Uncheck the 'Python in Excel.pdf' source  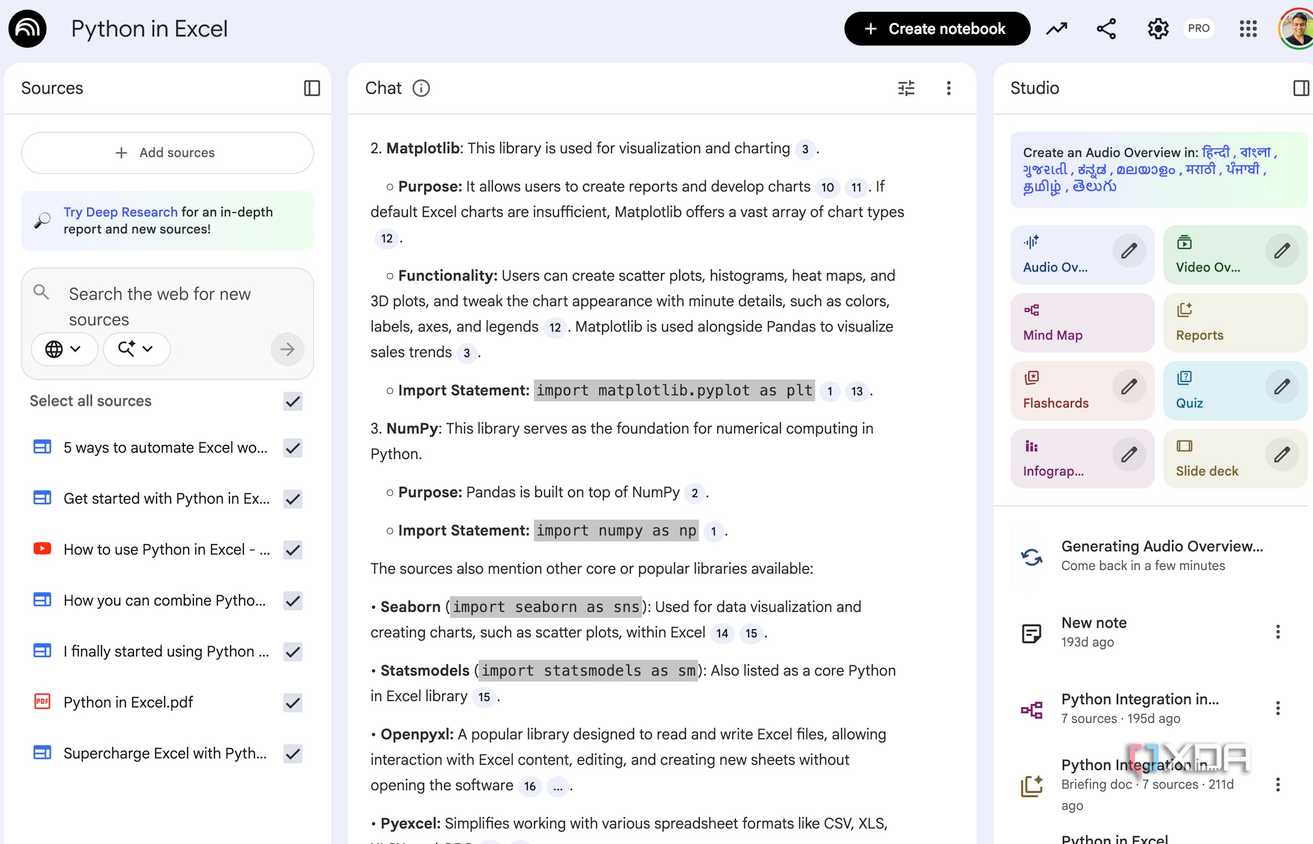(293, 703)
